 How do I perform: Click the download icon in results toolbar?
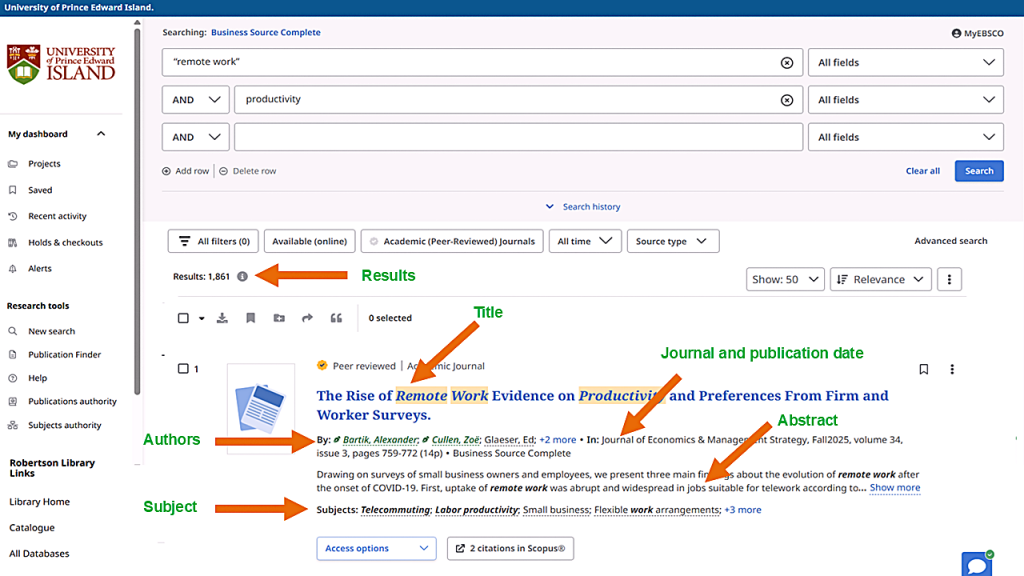point(222,318)
